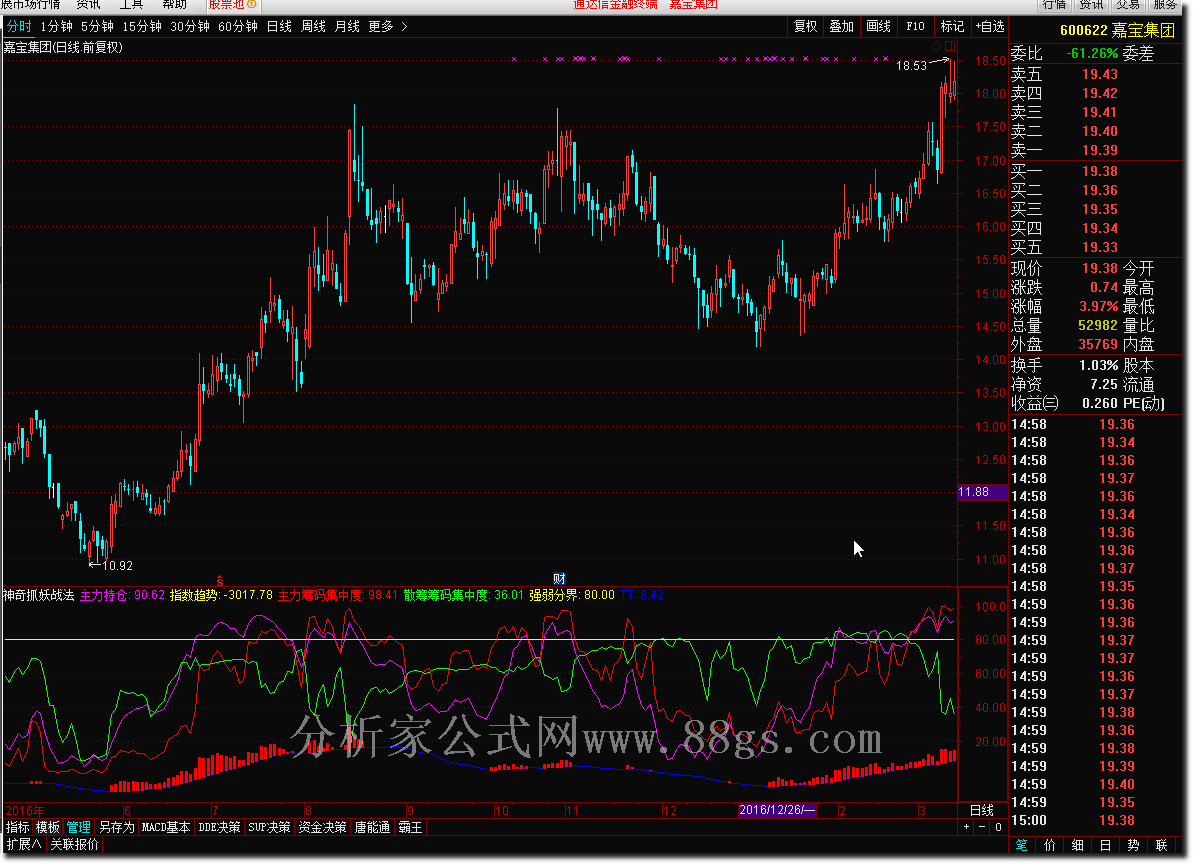Switch to the 月线 monthly chart tab

[x=347, y=27]
